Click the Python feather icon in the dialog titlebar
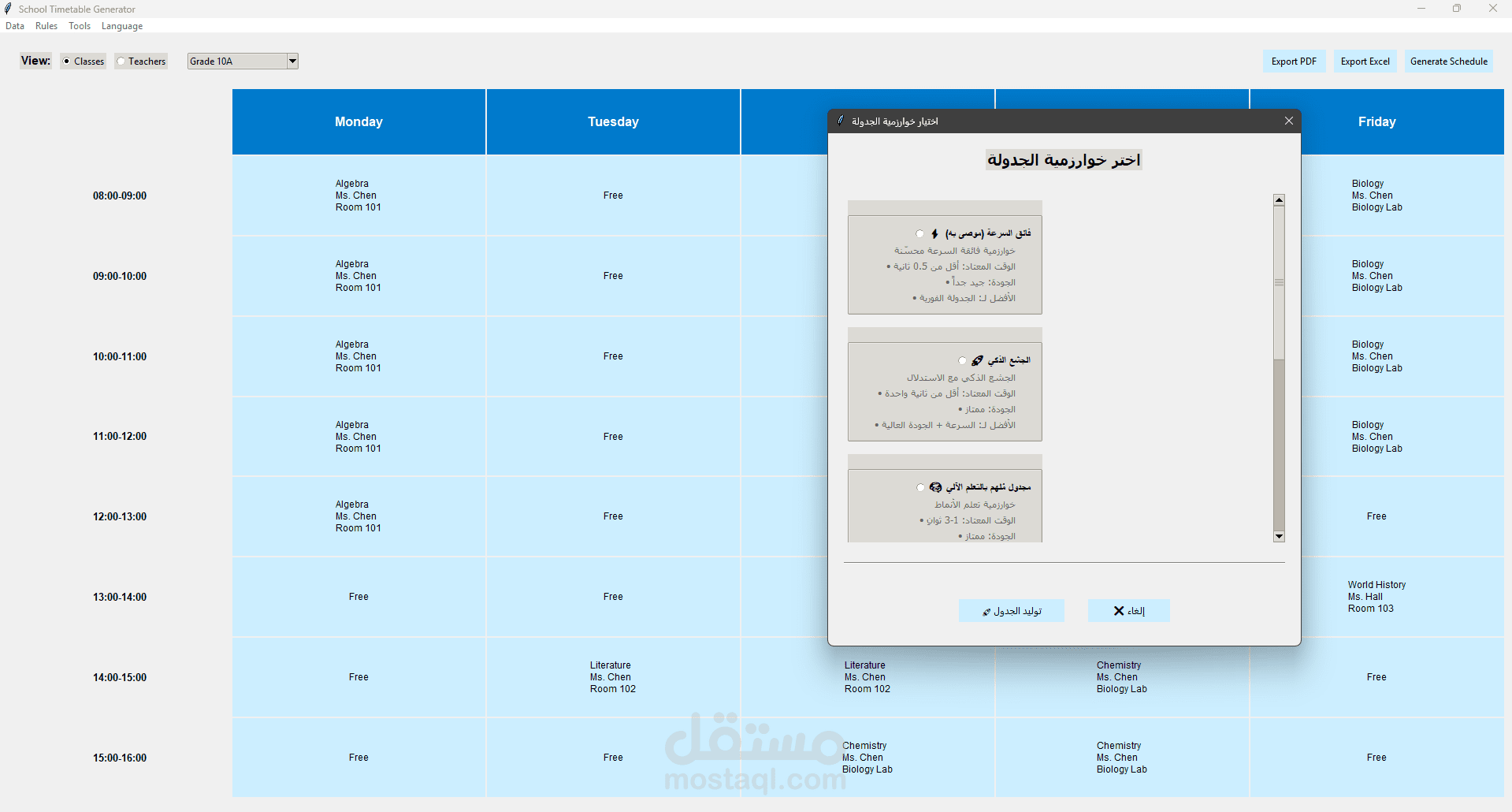1512x812 pixels. [x=842, y=120]
